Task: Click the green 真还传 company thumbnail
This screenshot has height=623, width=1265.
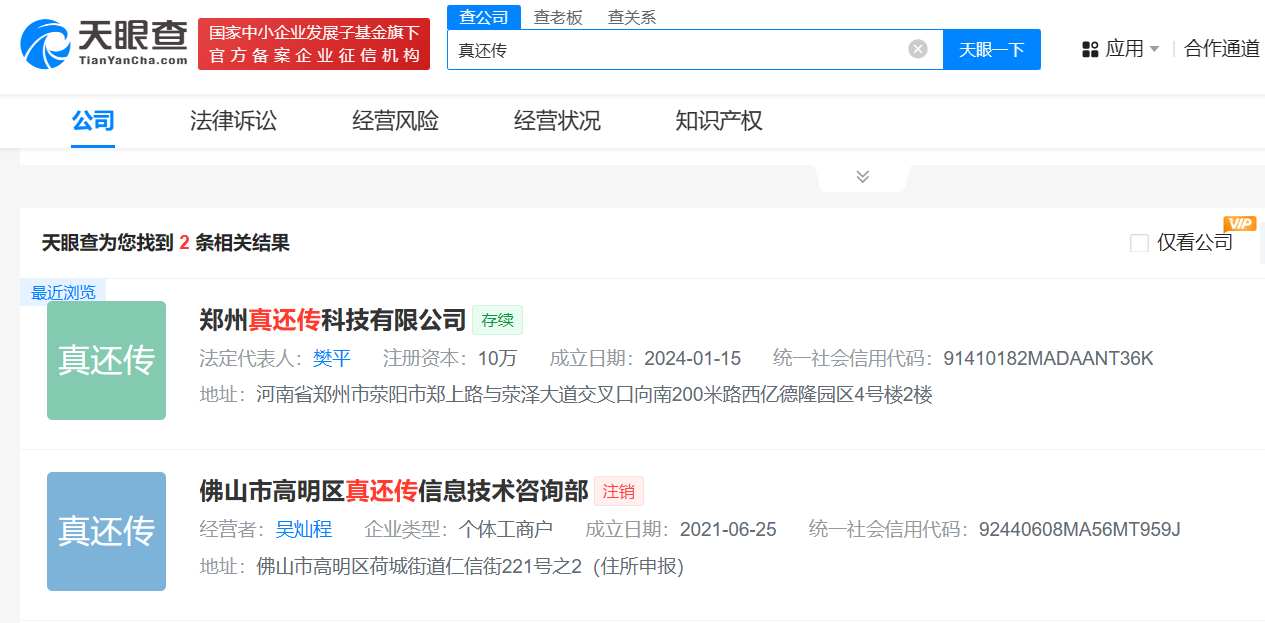Action: pos(106,360)
